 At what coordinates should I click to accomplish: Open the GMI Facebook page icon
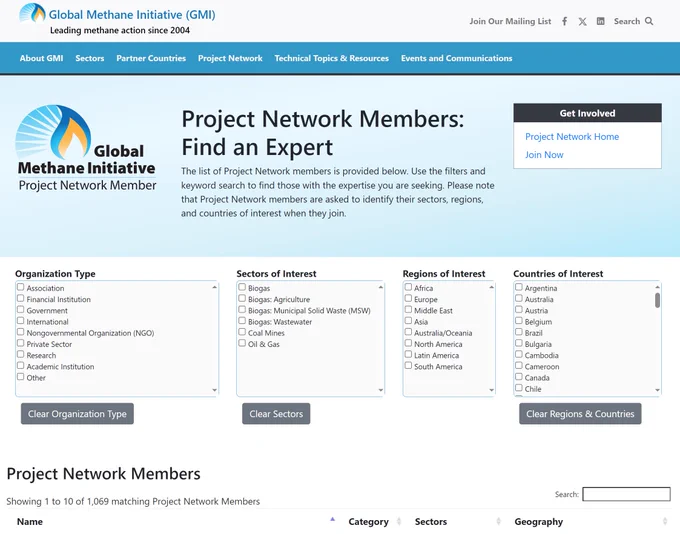click(564, 21)
